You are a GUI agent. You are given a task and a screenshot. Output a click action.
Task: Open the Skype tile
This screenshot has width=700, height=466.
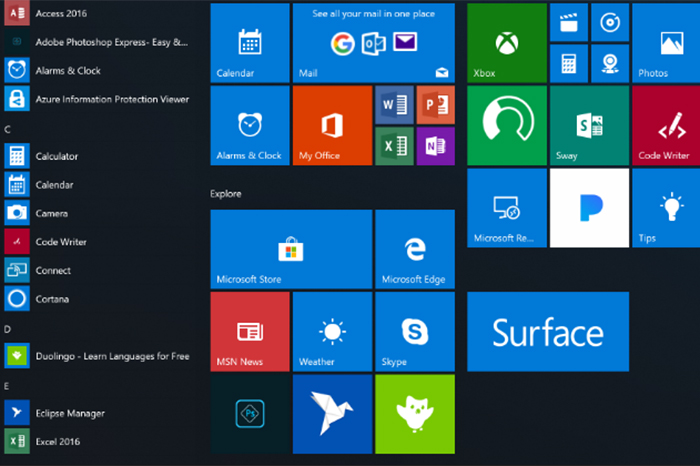(414, 331)
